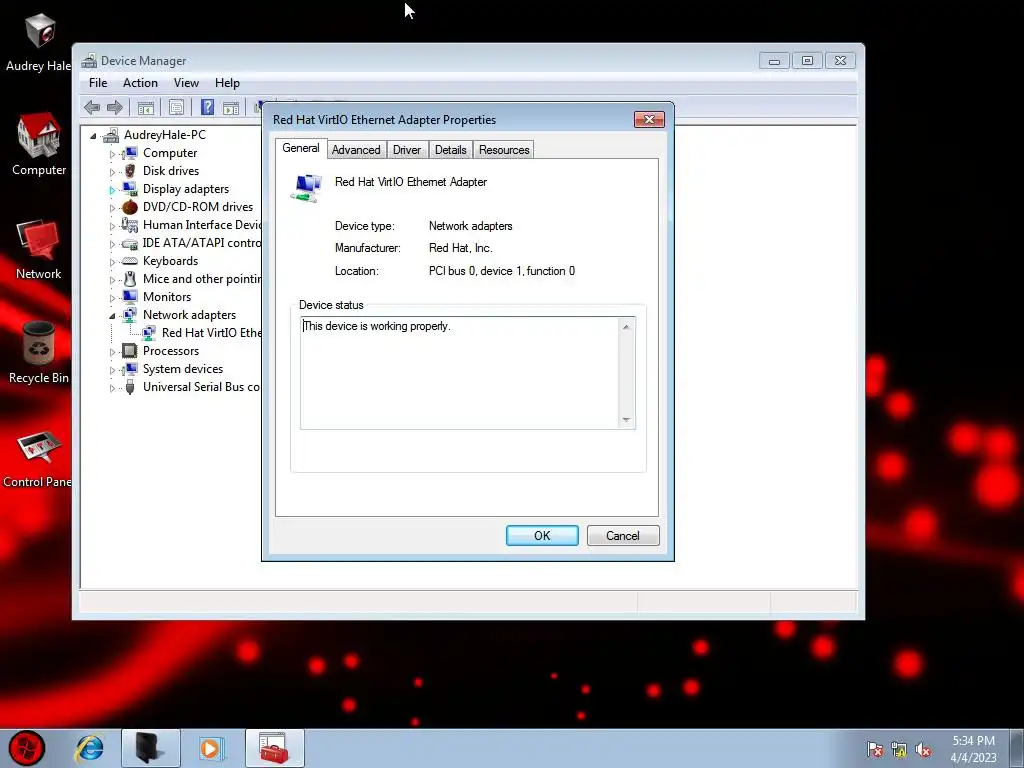The image size is (1024, 768).
Task: Expand the Computer tree node
Action: [x=112, y=153]
